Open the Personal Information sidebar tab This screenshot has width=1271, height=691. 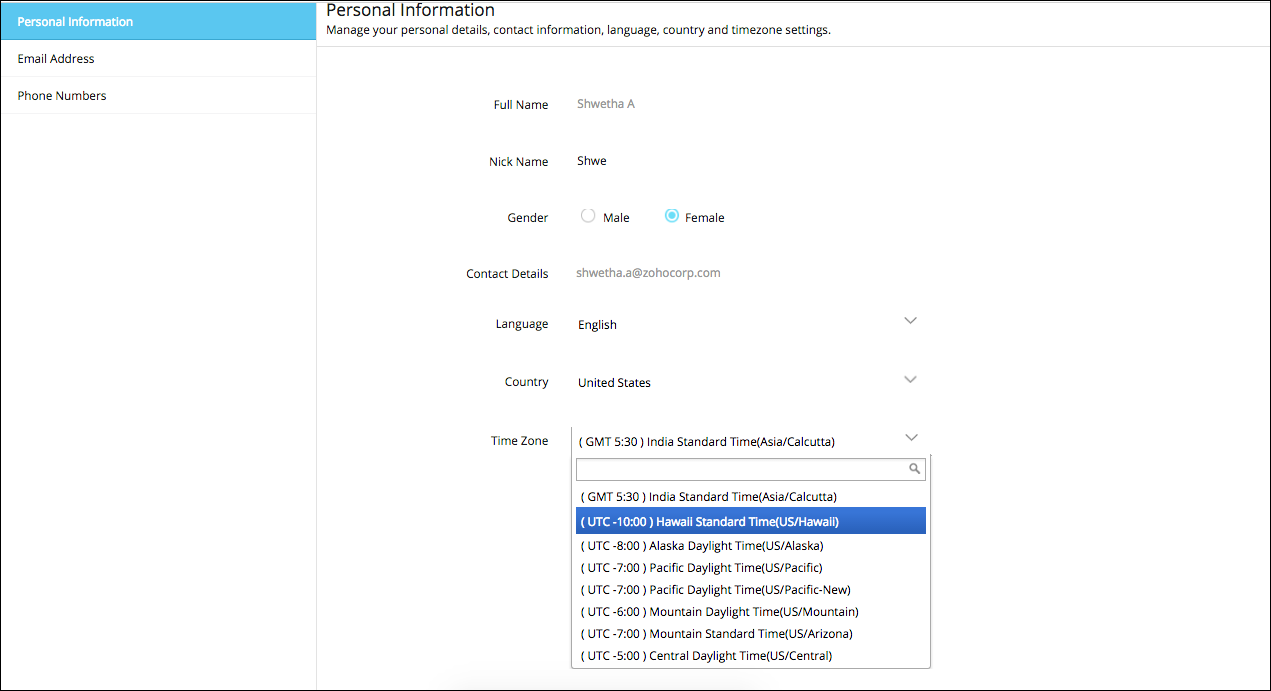click(x=158, y=21)
